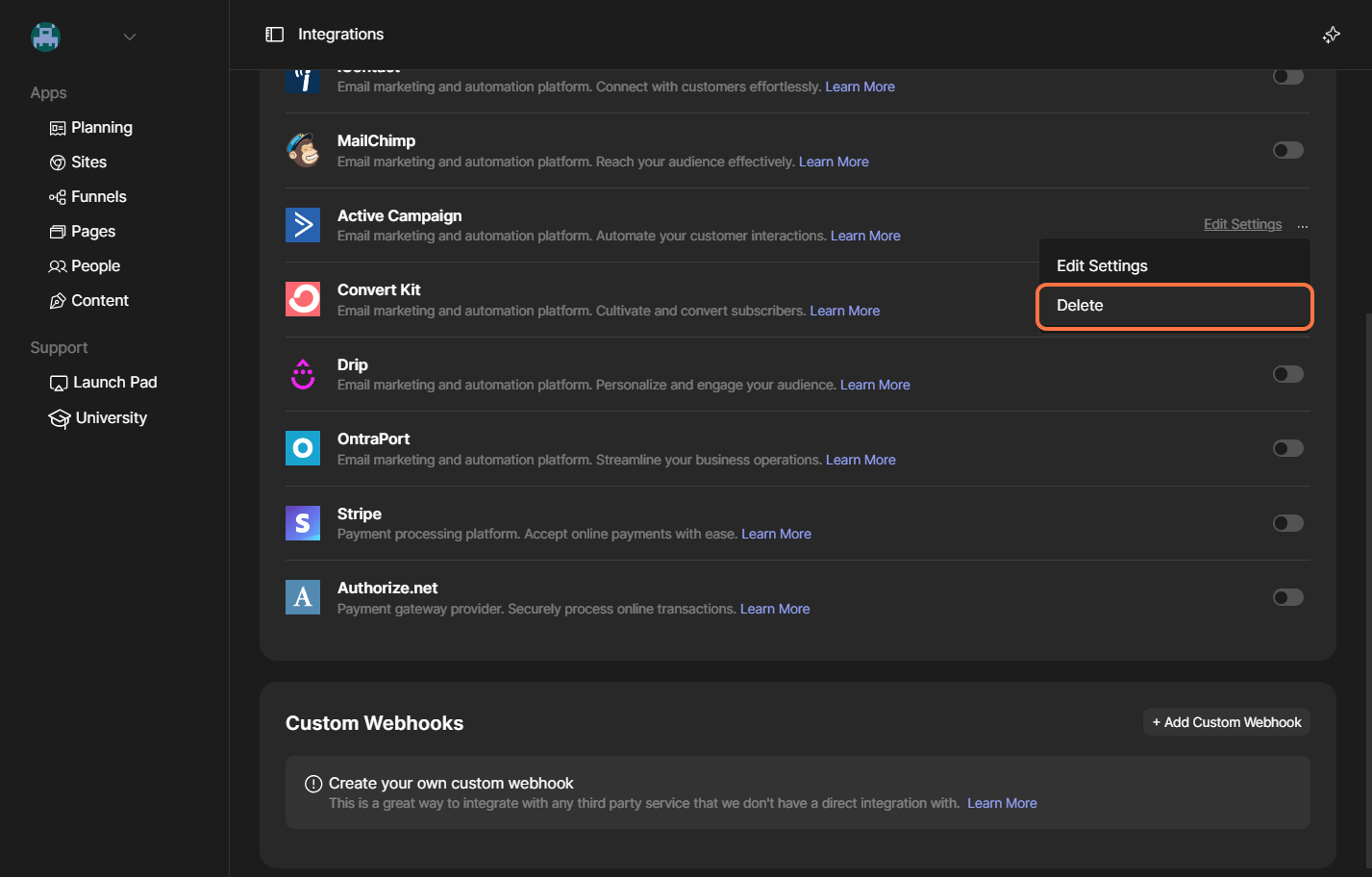Open OntraPort Learn More link
This screenshot has height=877, width=1372.
coord(861,460)
